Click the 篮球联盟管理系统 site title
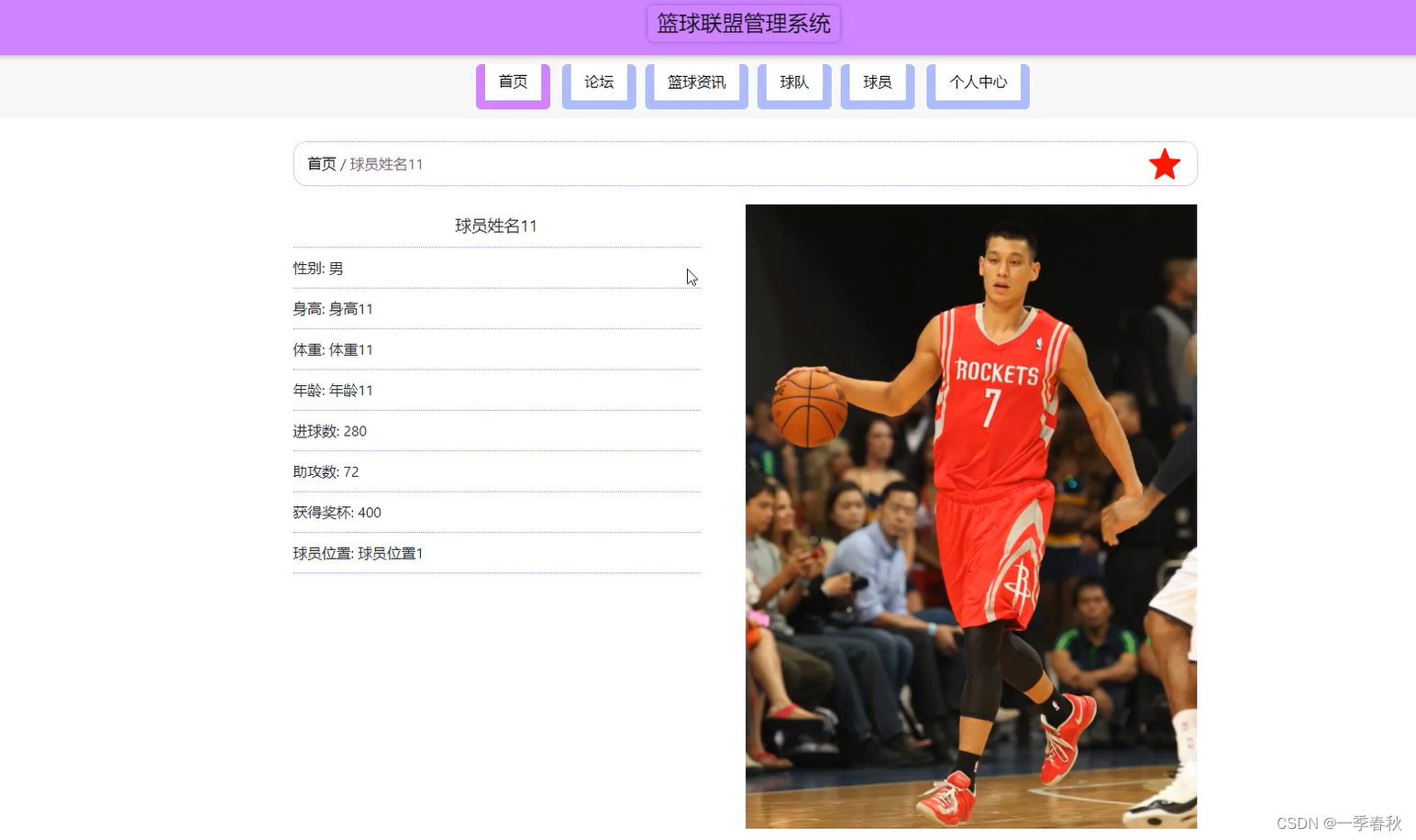The image size is (1416, 840). coord(744,23)
